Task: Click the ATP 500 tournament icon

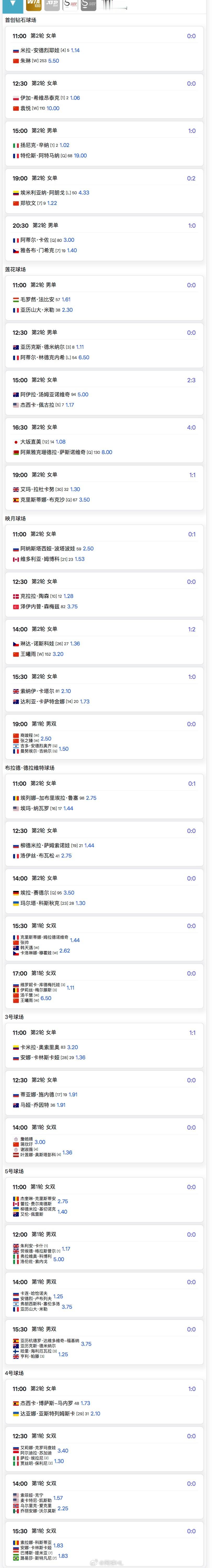Action: coord(52,5)
